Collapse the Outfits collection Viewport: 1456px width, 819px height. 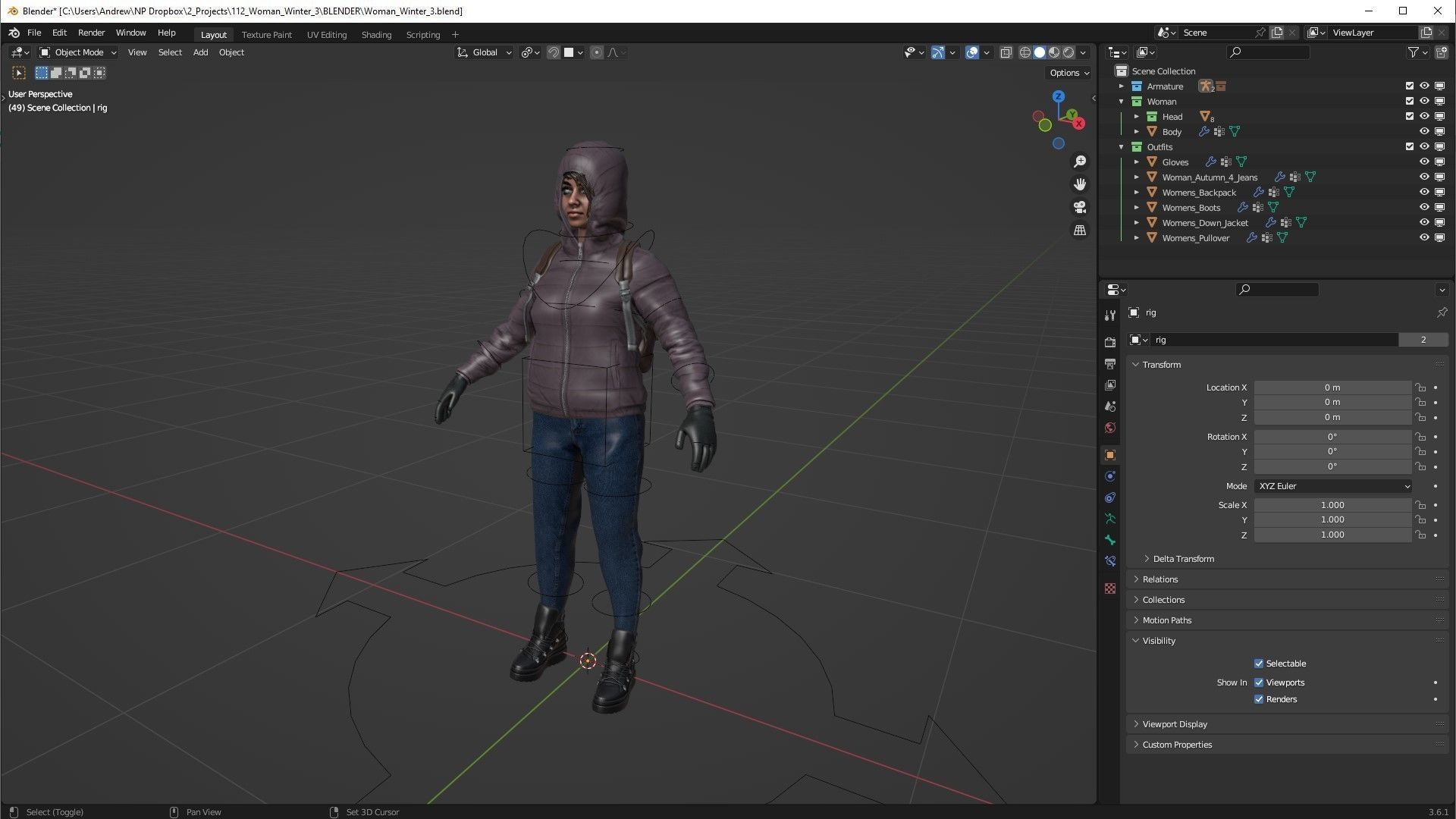(1122, 147)
